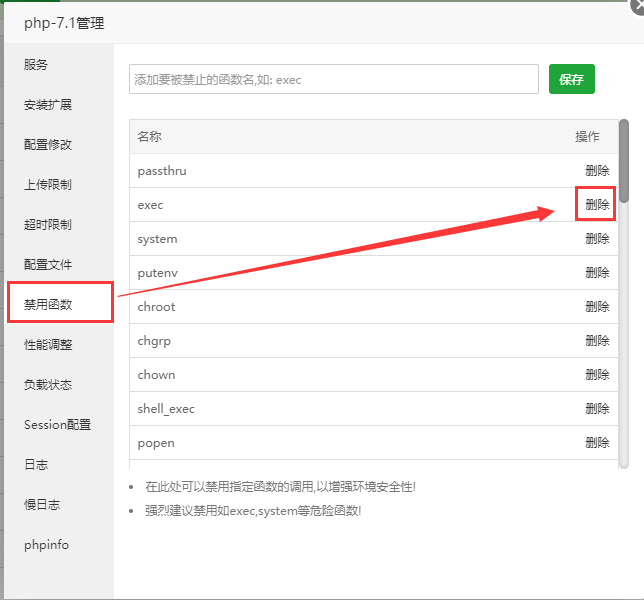Open the 慢日志 tab

tap(42, 505)
